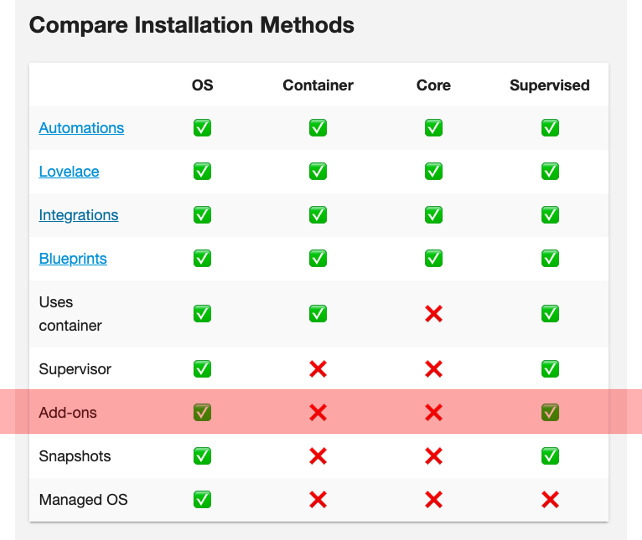Viewport: 642px width, 540px height.
Task: Click Blueprints green check under OS
Action: [202, 258]
